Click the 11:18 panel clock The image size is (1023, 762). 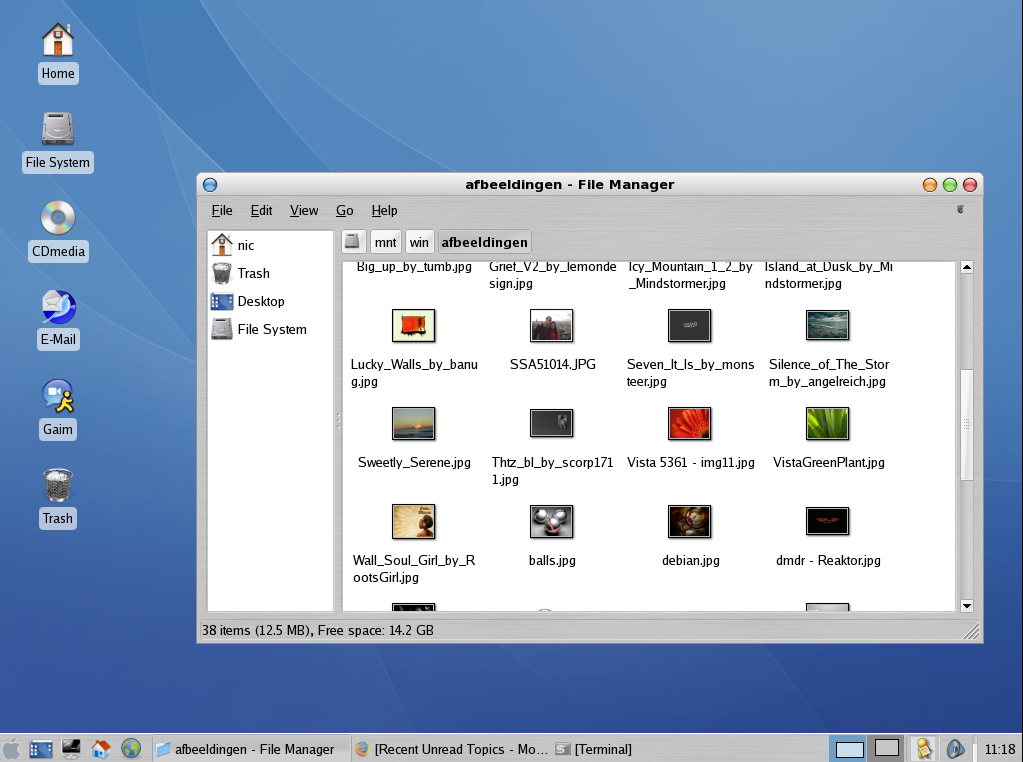[x=1000, y=749]
